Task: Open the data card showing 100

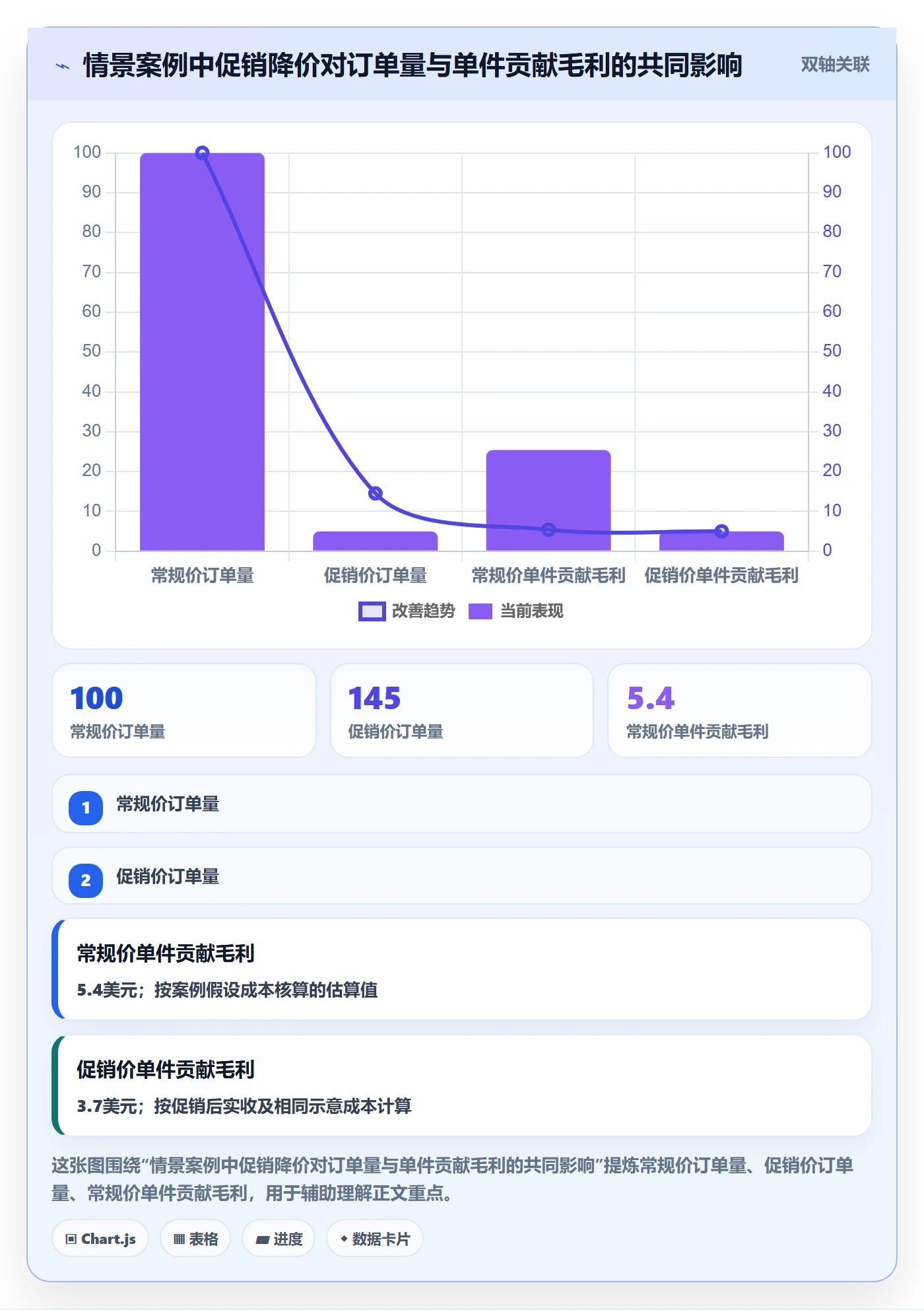Action: click(x=184, y=710)
